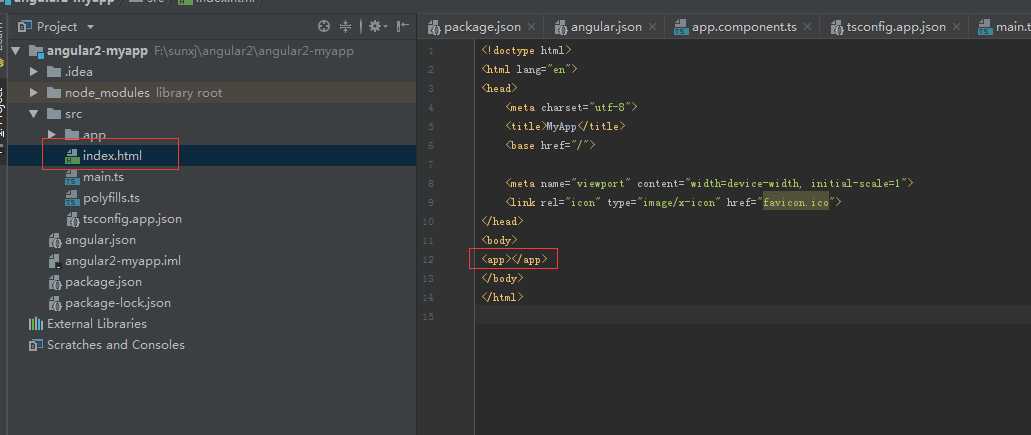Expand the node_modules folder
The width and height of the screenshot is (1031, 435).
pyautogui.click(x=34, y=93)
